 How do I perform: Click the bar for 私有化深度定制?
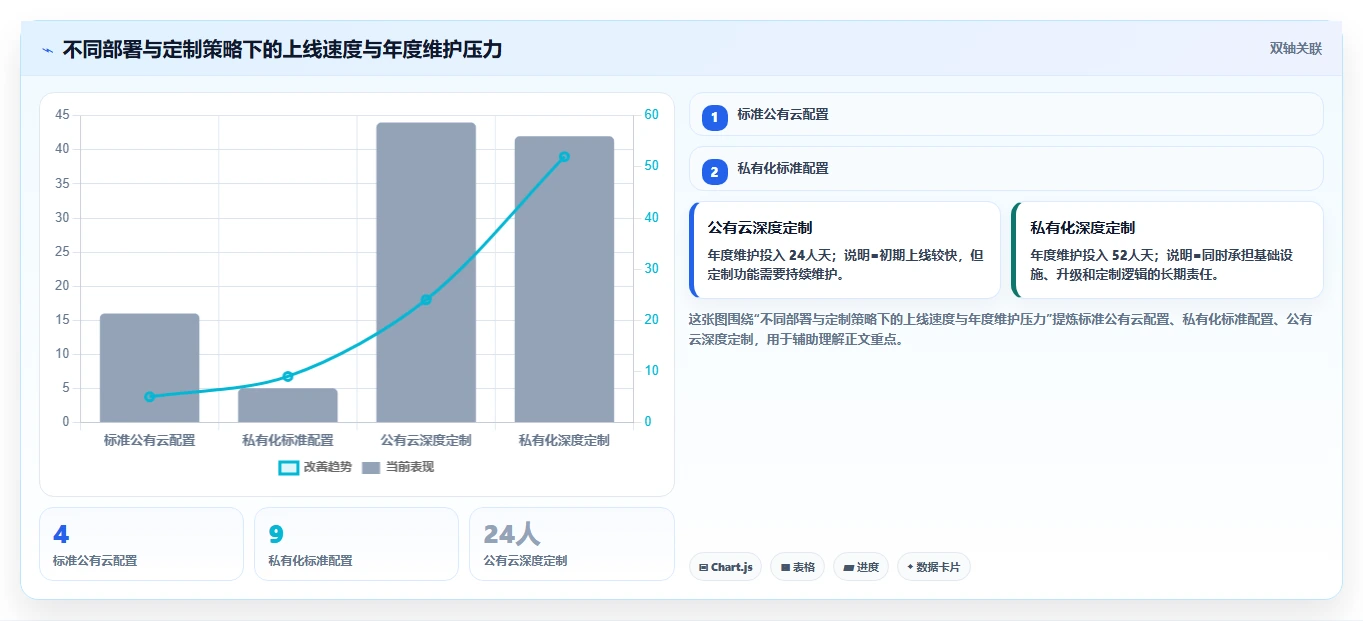pos(564,279)
